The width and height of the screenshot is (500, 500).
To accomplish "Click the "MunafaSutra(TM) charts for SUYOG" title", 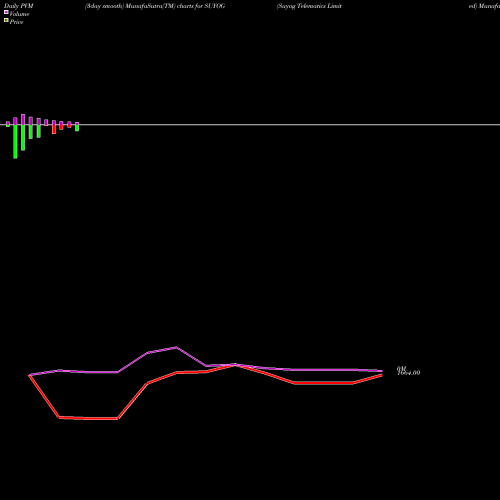I will (x=175, y=6).
